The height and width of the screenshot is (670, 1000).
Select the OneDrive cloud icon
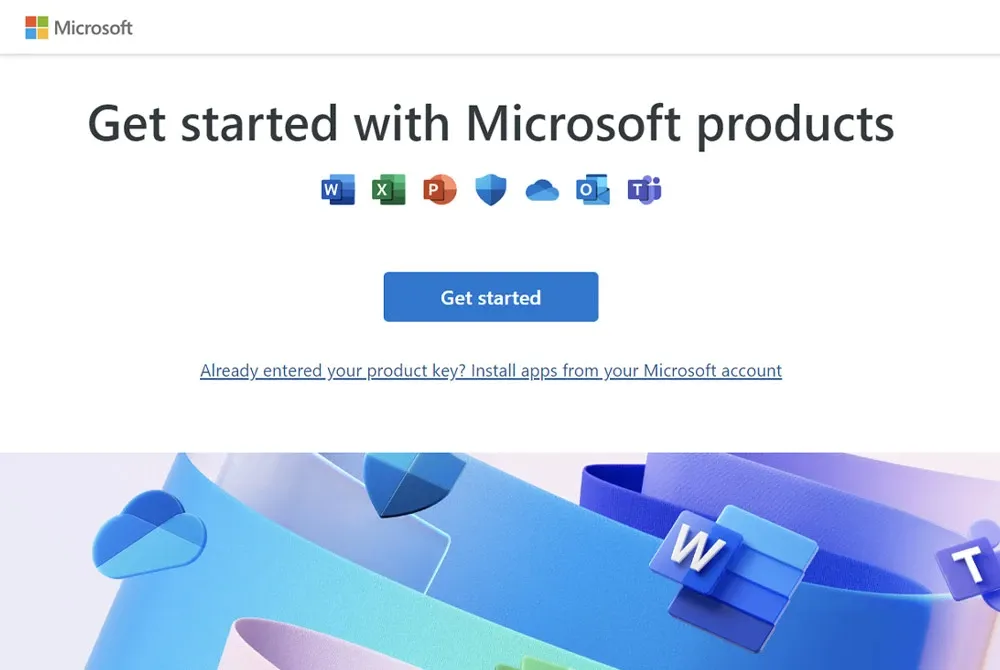pyautogui.click(x=542, y=190)
